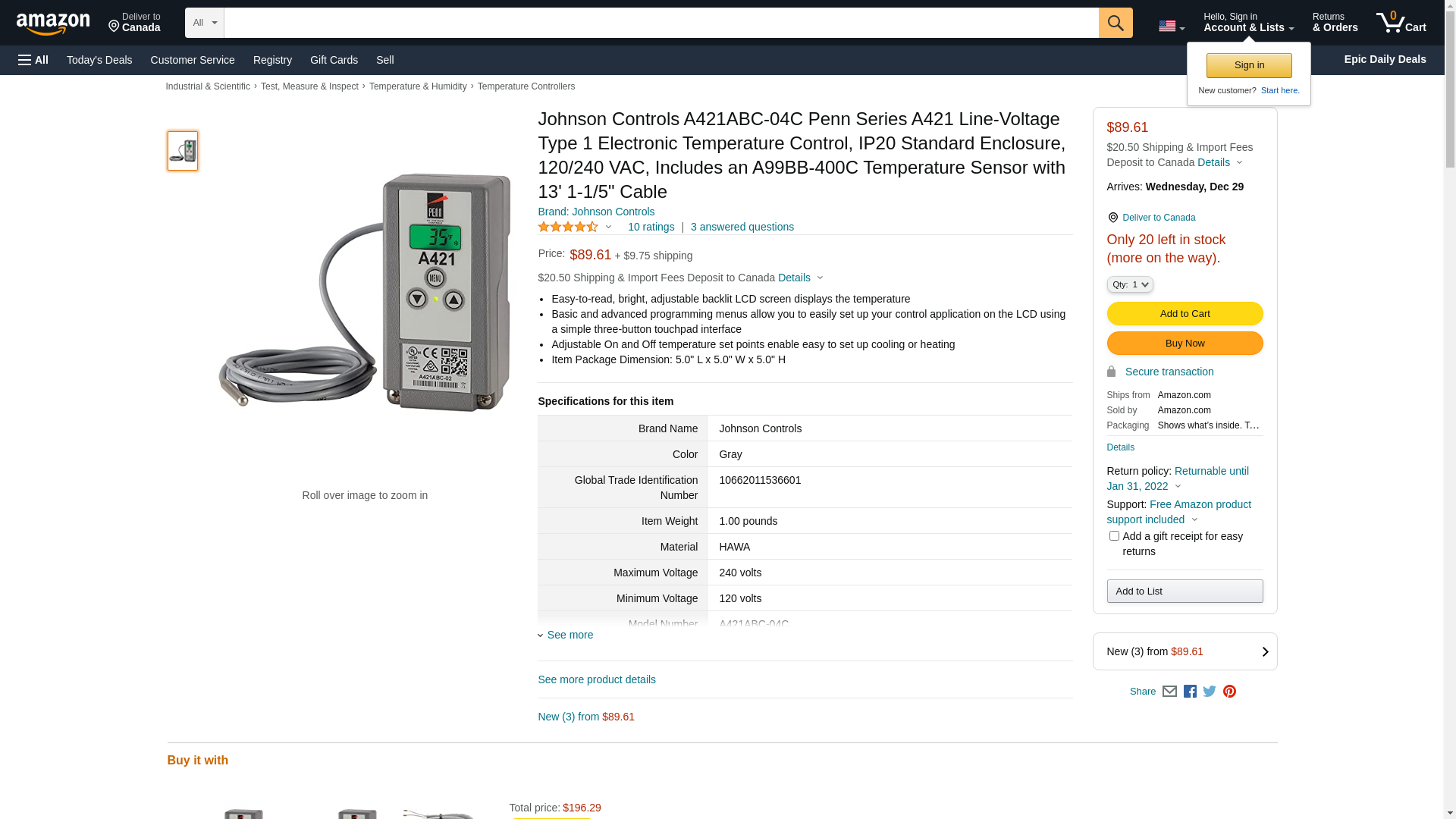Image resolution: width=1456 pixels, height=819 pixels.
Task: Click the US flag language selector
Action: point(1171,27)
